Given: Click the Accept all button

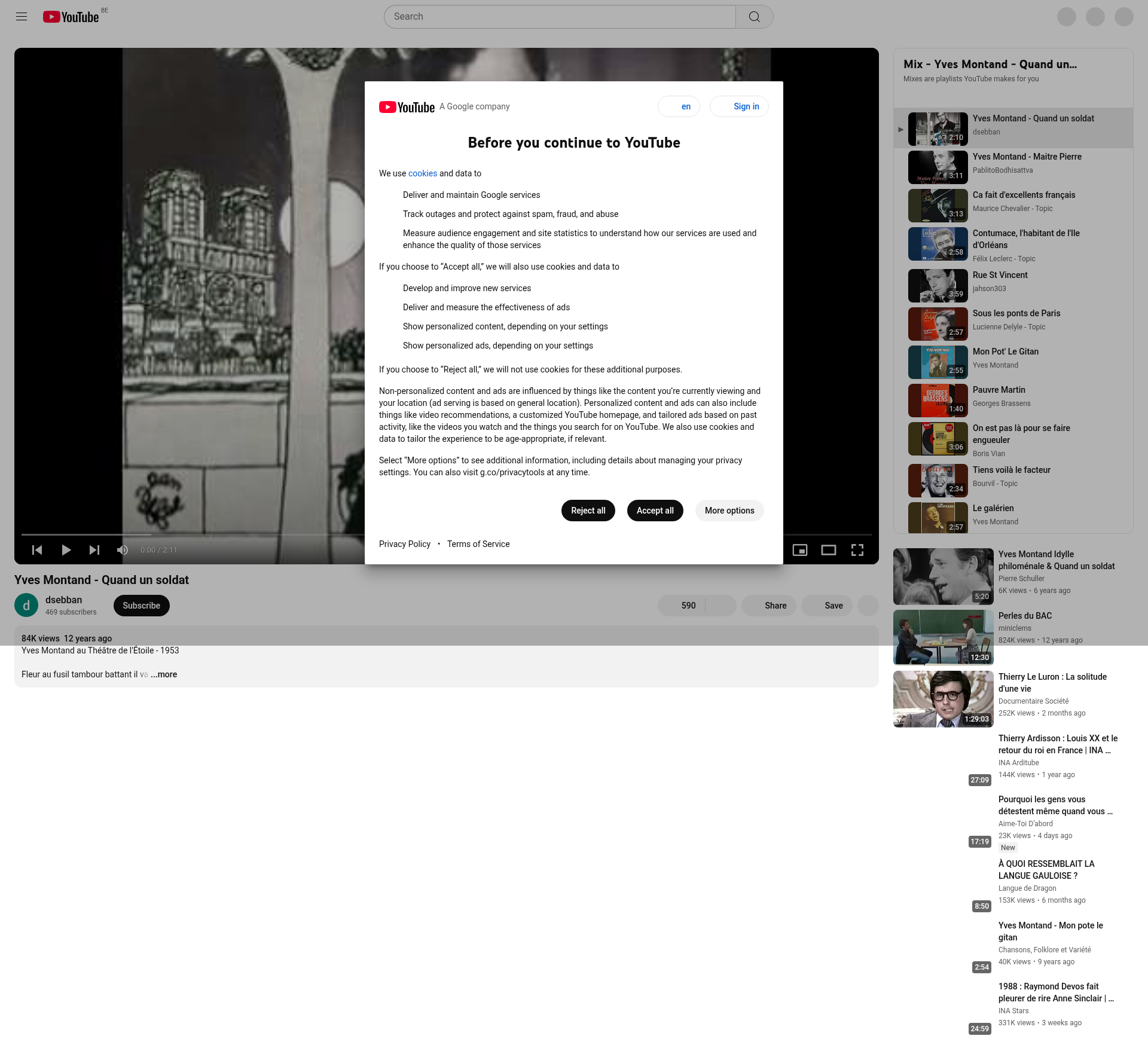Looking at the screenshot, I should (655, 511).
